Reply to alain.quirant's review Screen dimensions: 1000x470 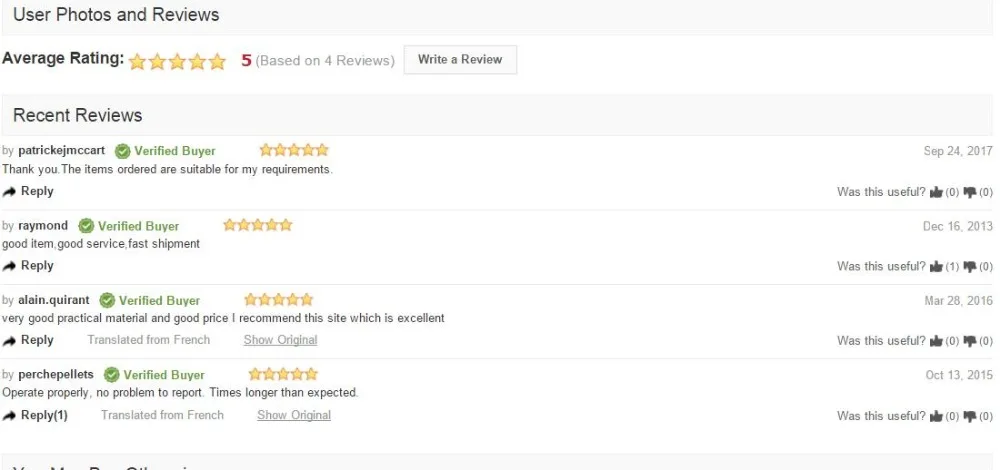pyautogui.click(x=29, y=340)
